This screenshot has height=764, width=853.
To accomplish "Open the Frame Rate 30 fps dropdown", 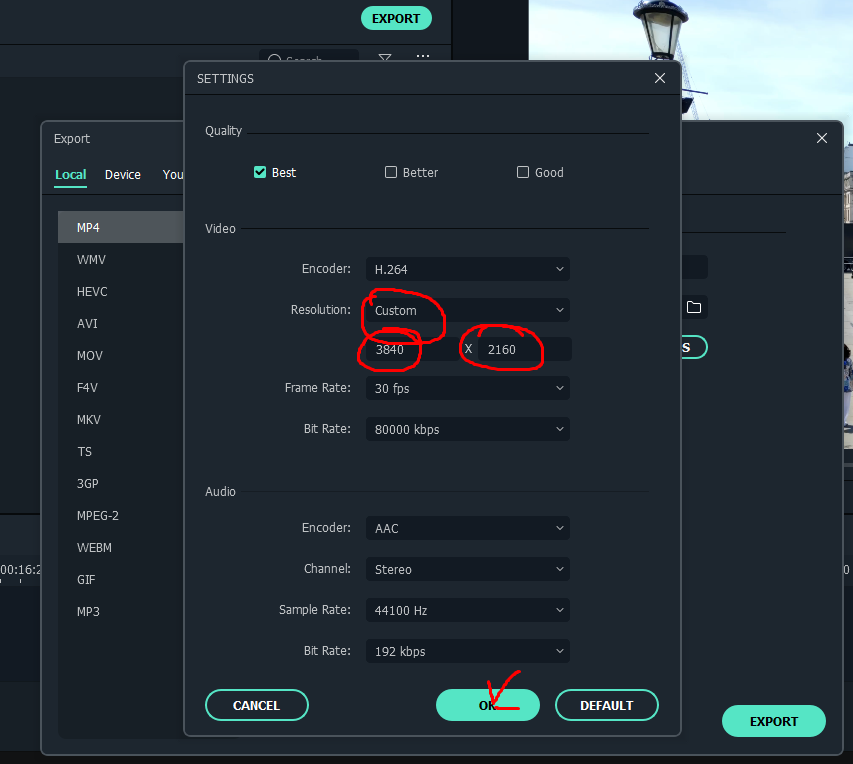I will coord(468,388).
